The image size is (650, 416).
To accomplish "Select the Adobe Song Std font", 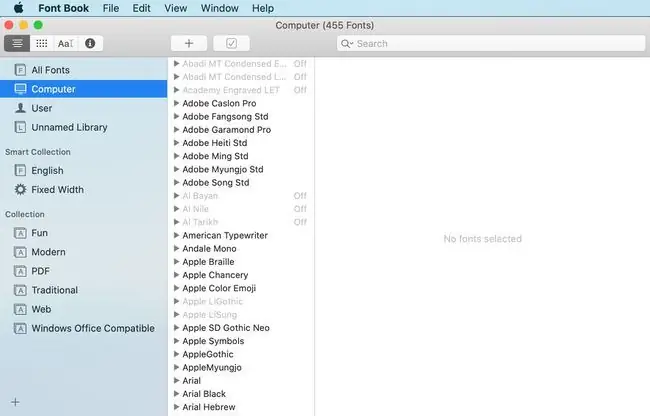I will pyautogui.click(x=241, y=183).
